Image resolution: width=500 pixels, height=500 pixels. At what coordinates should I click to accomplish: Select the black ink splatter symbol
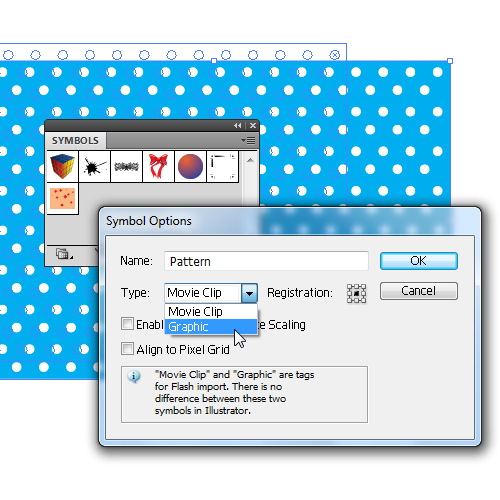tap(94, 166)
